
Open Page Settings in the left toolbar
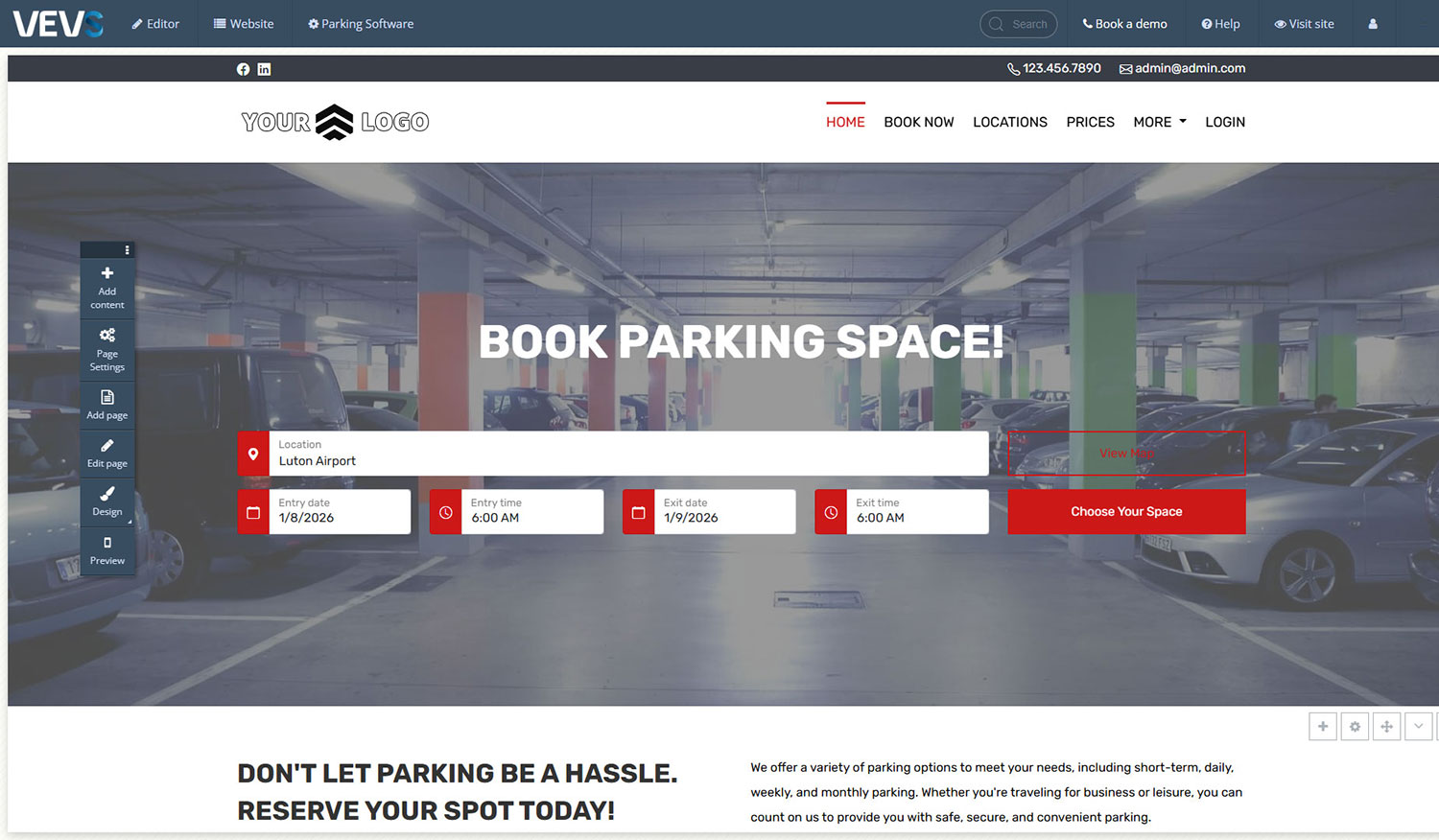[107, 336]
